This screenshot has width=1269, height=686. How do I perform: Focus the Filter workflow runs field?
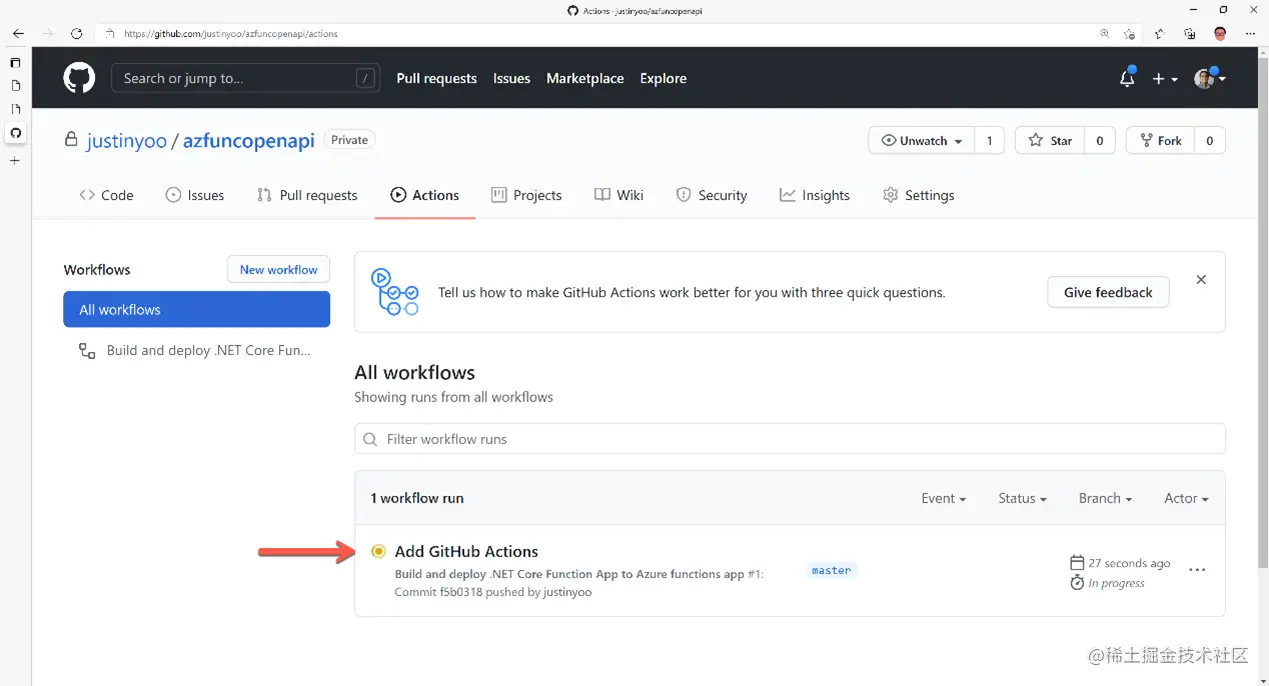(790, 439)
